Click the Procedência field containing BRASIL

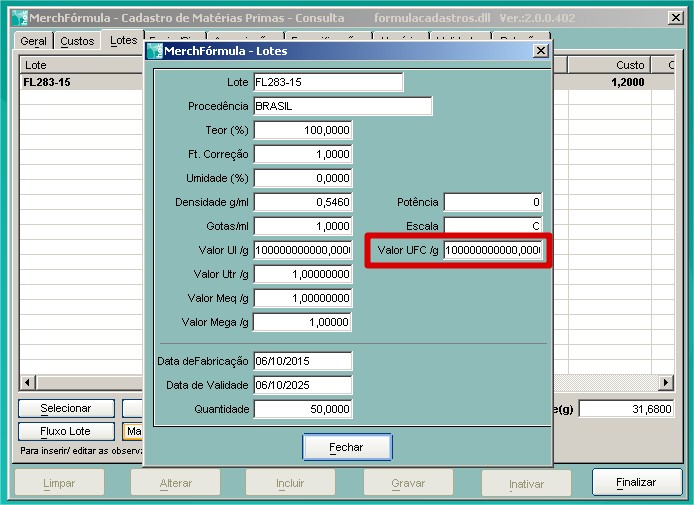(x=342, y=106)
